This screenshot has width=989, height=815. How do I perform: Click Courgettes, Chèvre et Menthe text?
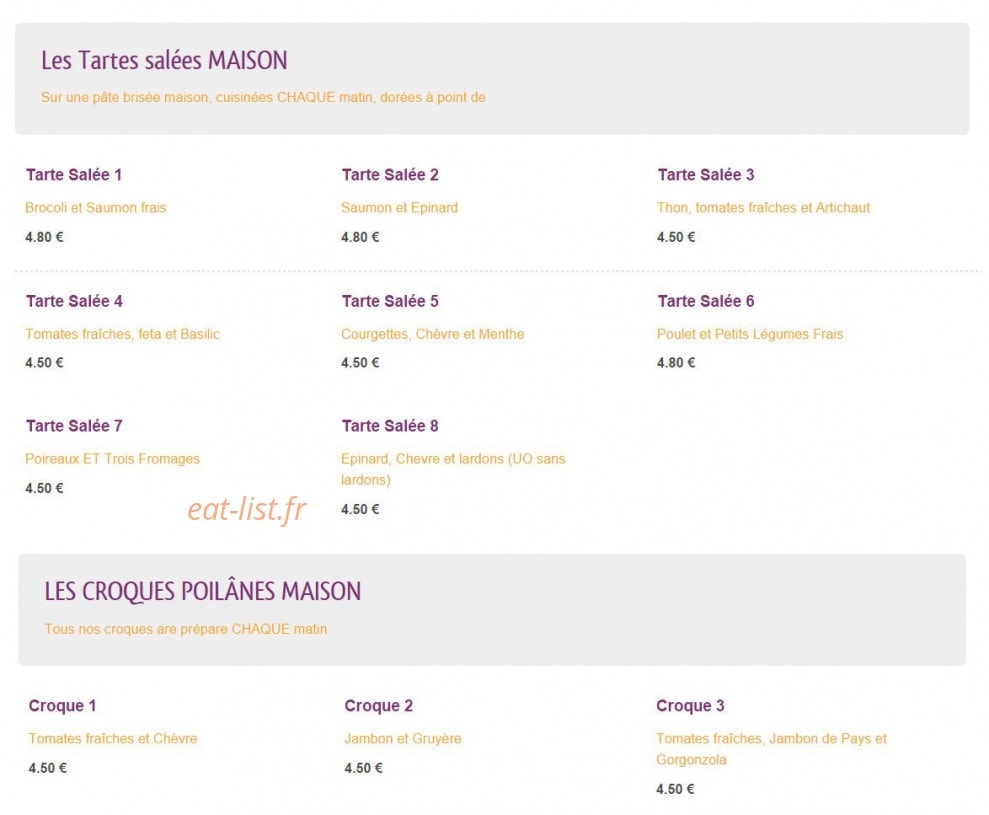[x=433, y=334]
